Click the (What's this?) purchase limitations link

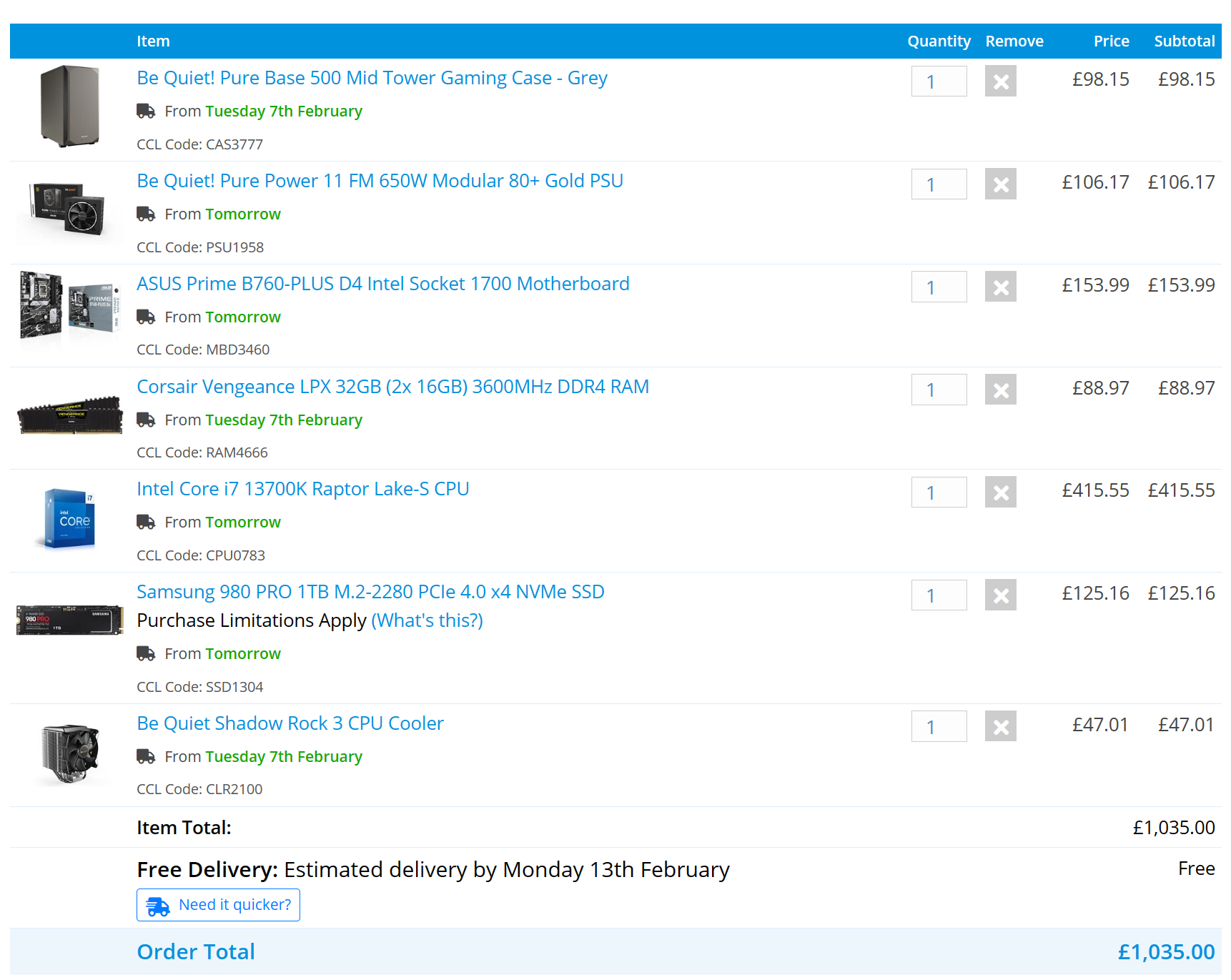[427, 620]
